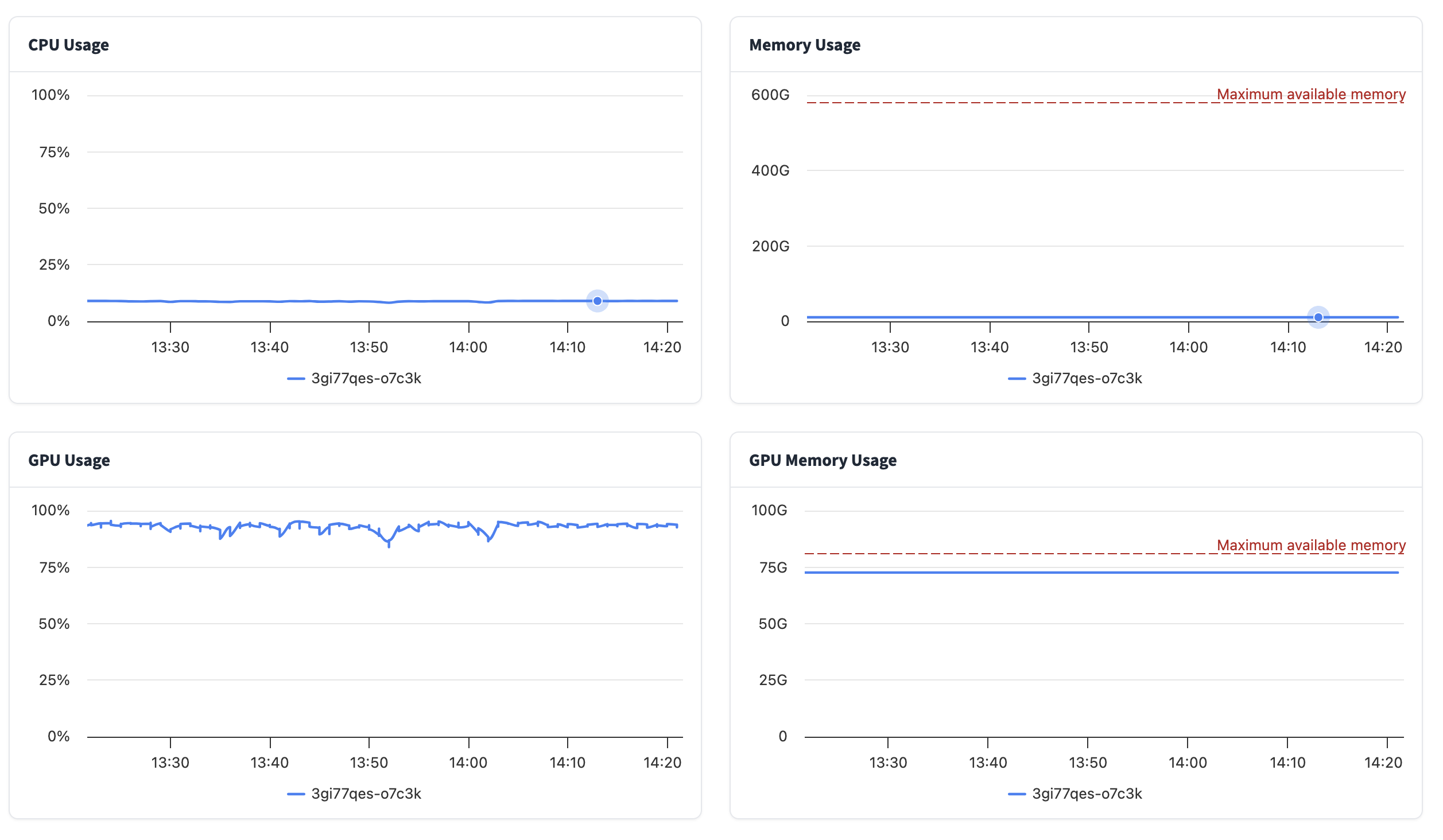Click 14:00 tick label on GPU Usage chart

pos(468,763)
